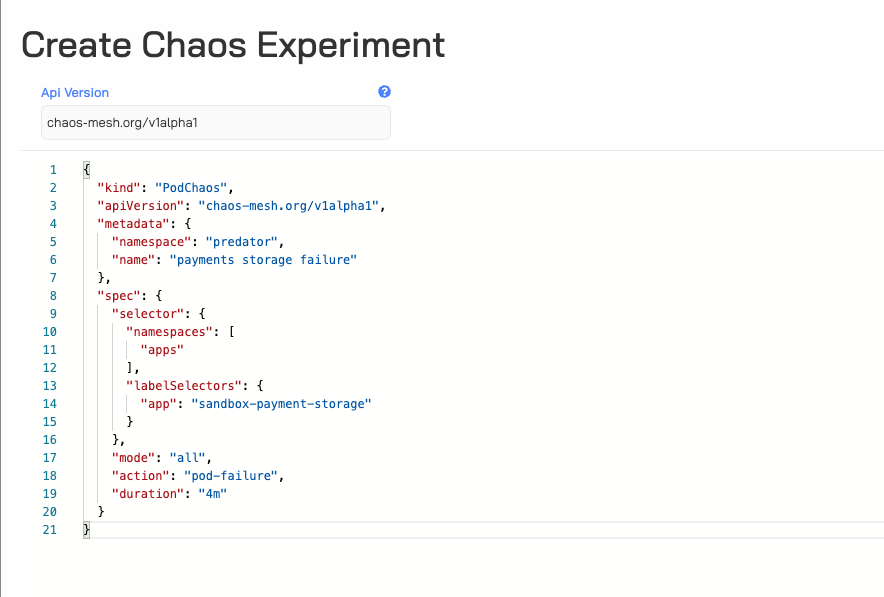Click the "payments storage failure" name value

[x=263, y=260]
